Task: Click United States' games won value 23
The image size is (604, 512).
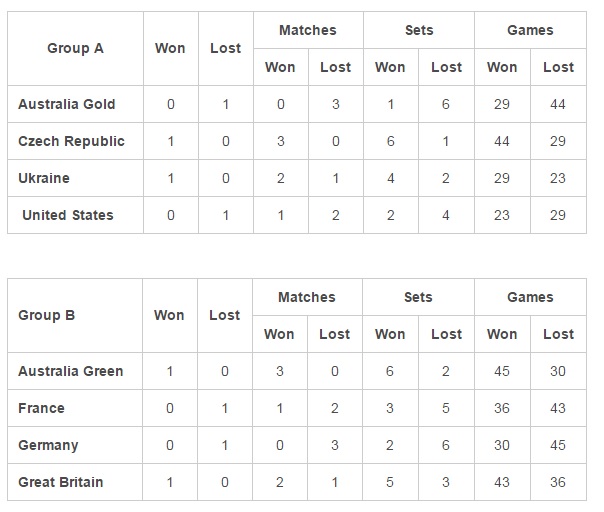Action: click(x=502, y=215)
